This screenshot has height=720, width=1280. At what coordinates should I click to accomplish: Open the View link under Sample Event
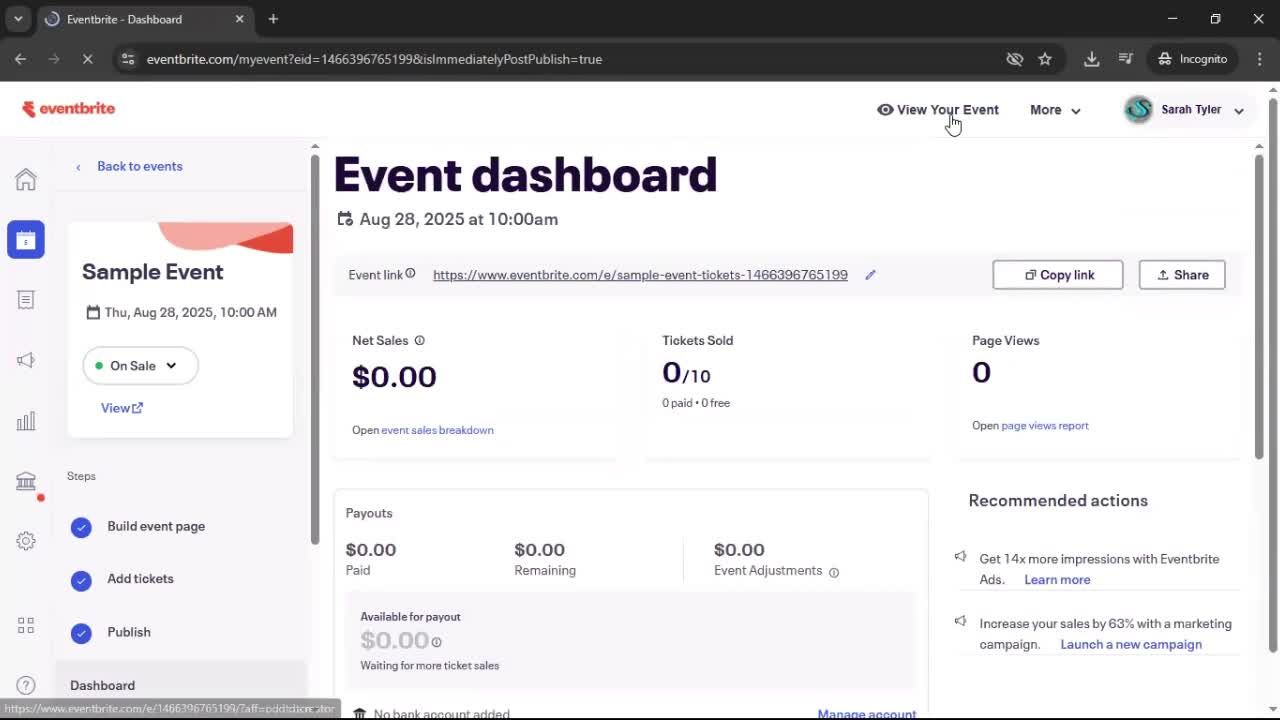tap(122, 408)
